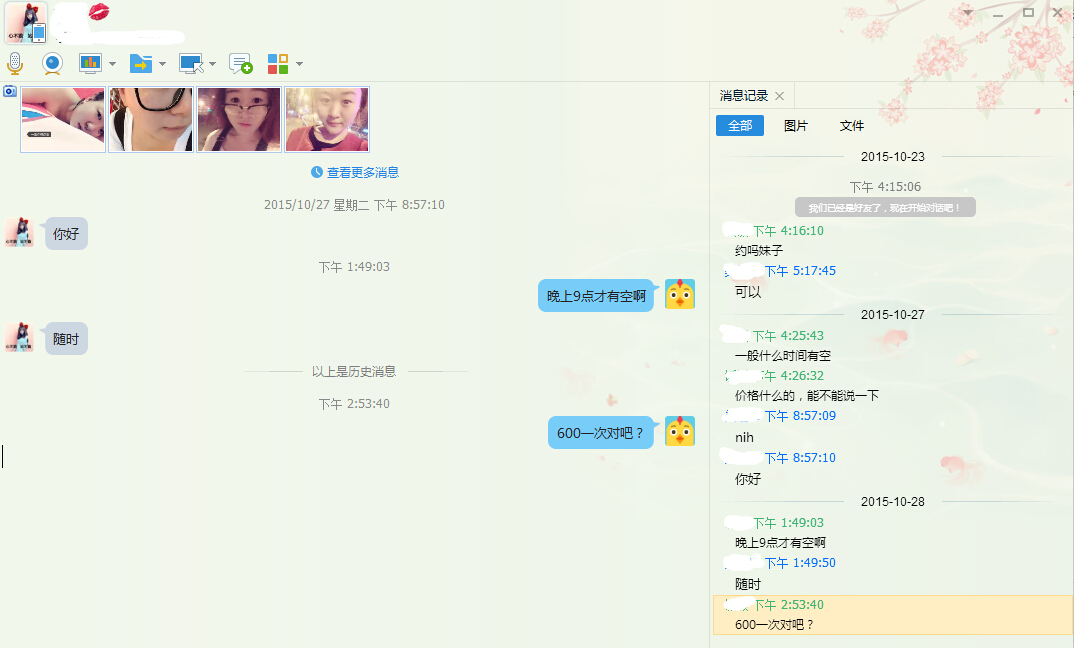Switch to the 文件 tab

852,126
